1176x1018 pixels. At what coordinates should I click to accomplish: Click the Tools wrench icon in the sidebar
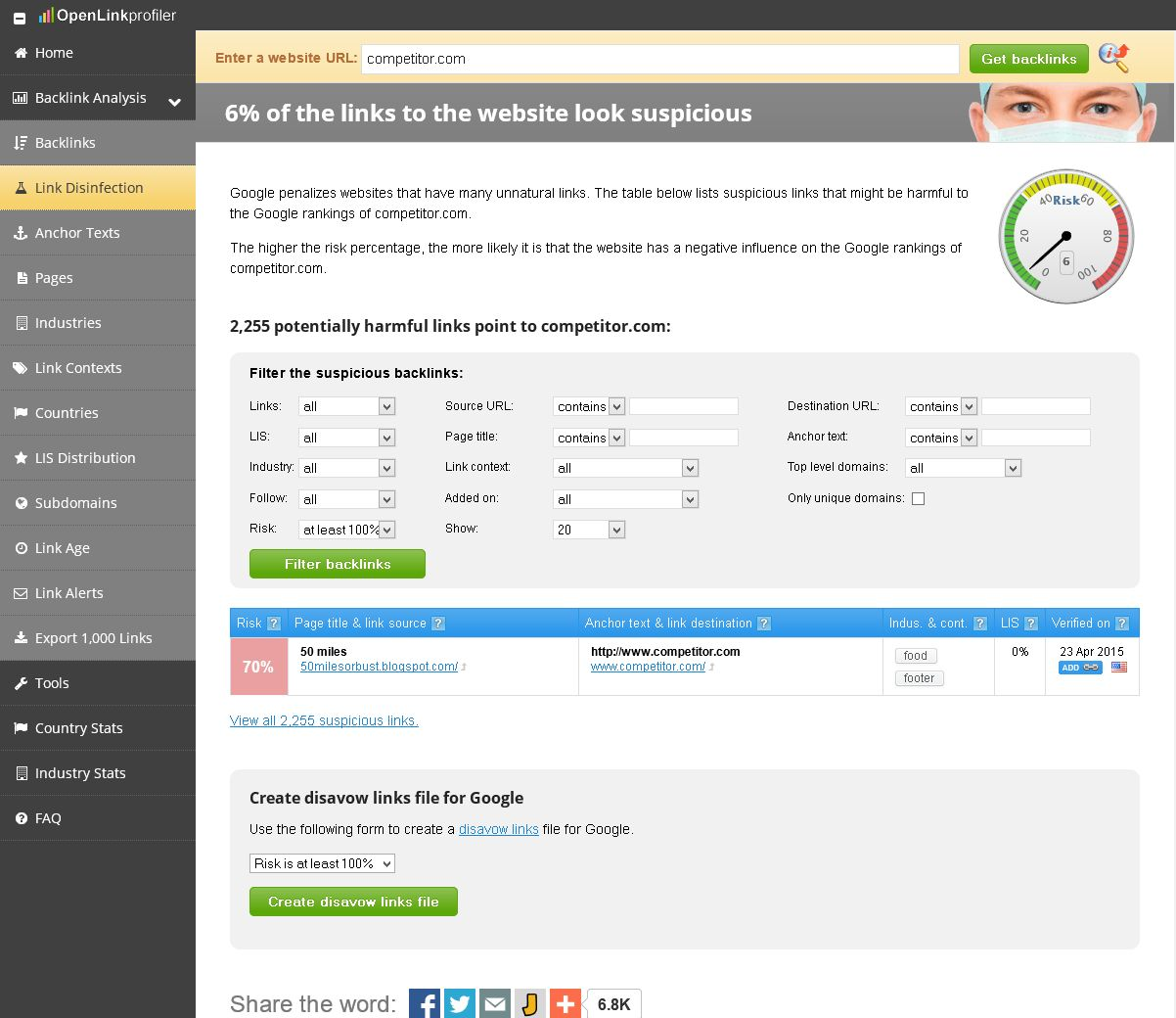[x=21, y=683]
